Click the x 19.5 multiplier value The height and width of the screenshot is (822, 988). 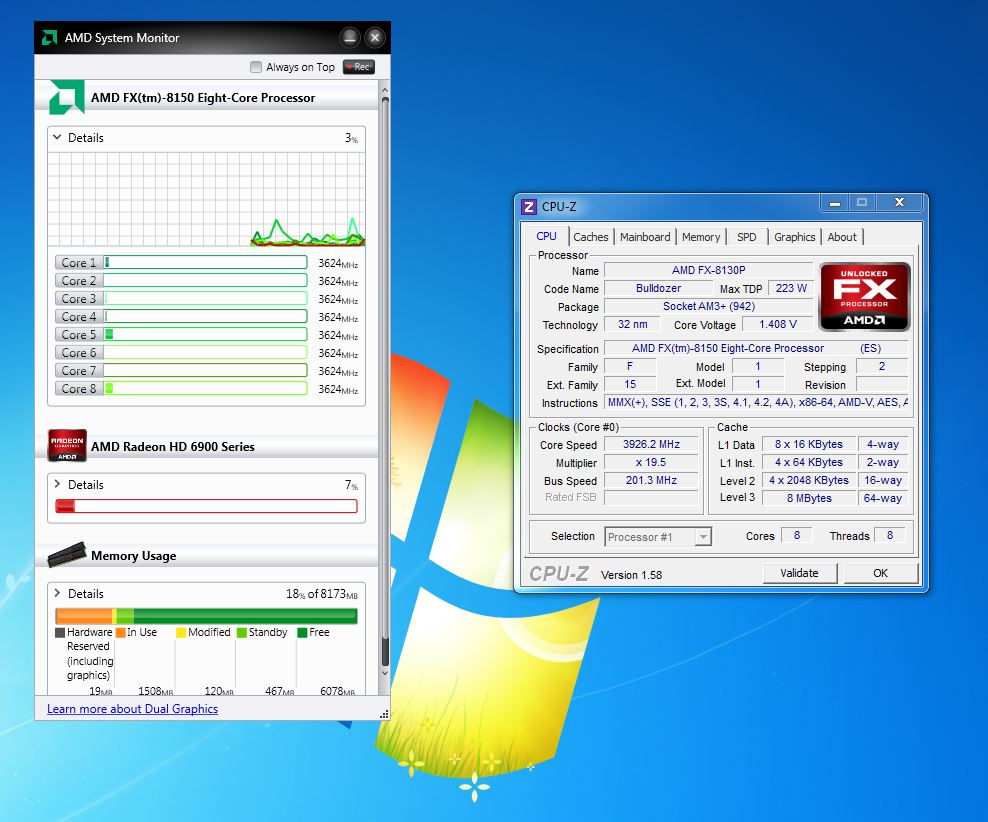pyautogui.click(x=652, y=462)
